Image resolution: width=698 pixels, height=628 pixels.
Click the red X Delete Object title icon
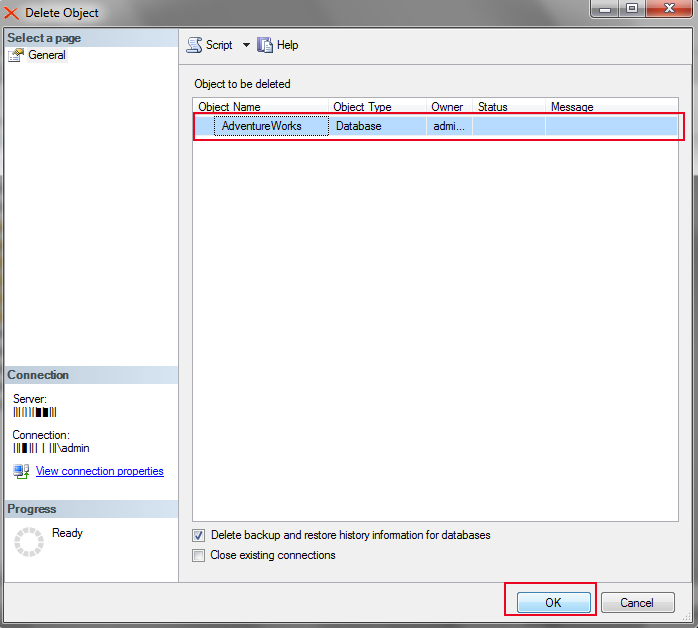(x=12, y=13)
